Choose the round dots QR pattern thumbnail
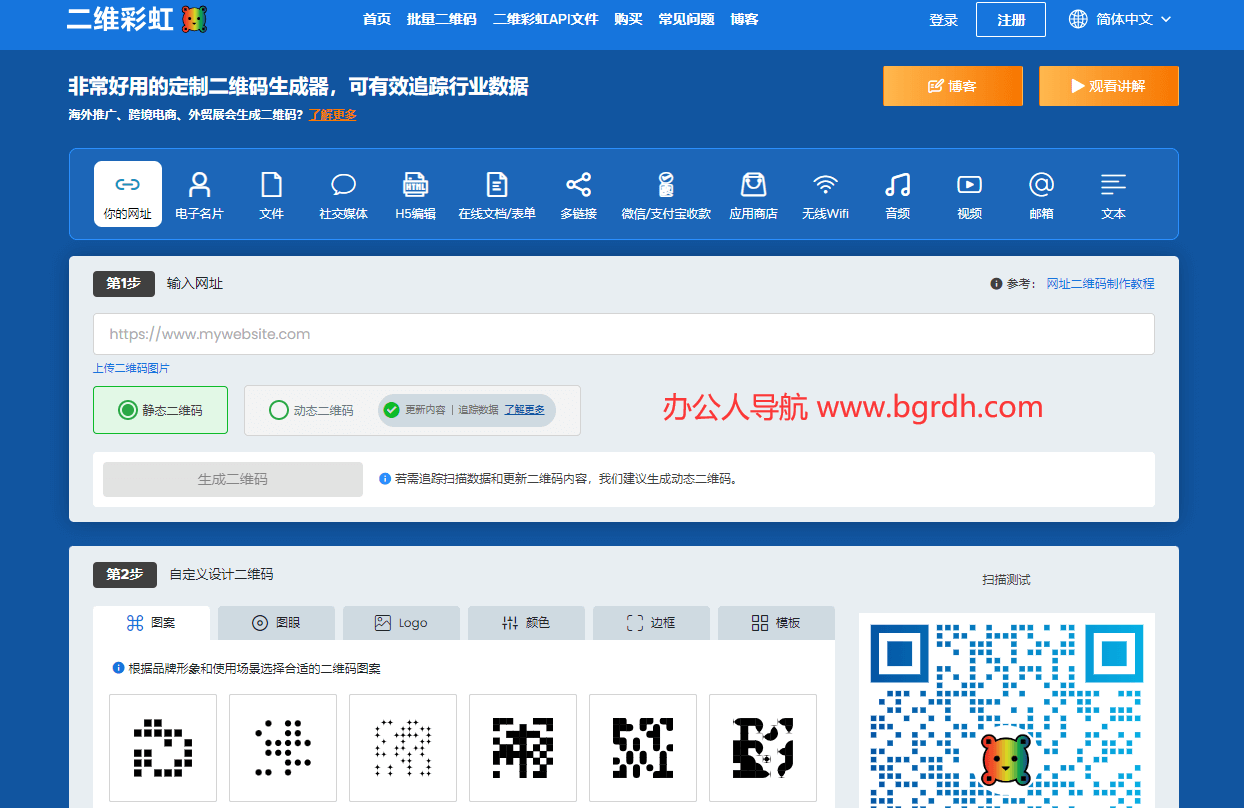The width and height of the screenshot is (1244, 808). tap(283, 748)
